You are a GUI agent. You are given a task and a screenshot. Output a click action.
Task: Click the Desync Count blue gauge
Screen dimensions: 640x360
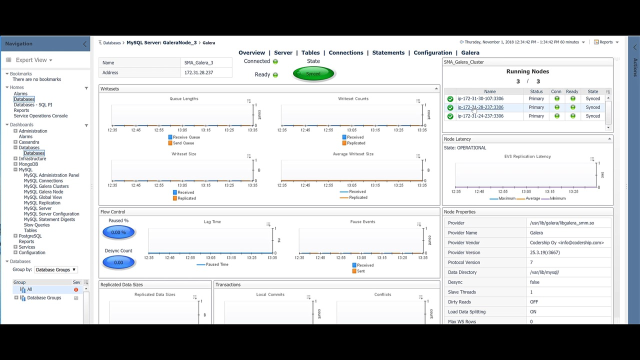pyautogui.click(x=118, y=262)
